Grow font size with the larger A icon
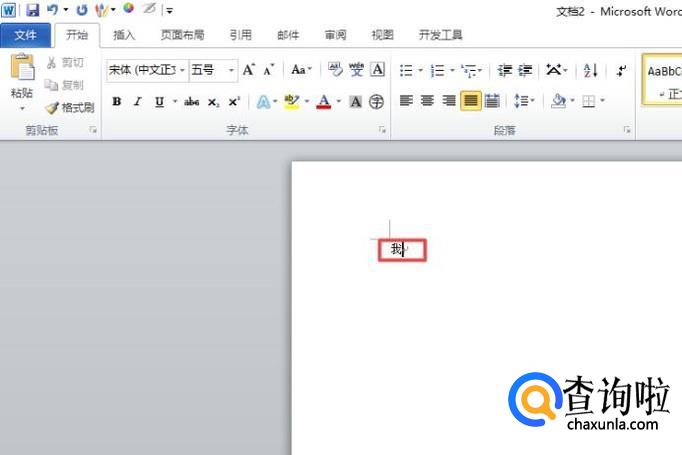The width and height of the screenshot is (682, 455). pos(248,70)
